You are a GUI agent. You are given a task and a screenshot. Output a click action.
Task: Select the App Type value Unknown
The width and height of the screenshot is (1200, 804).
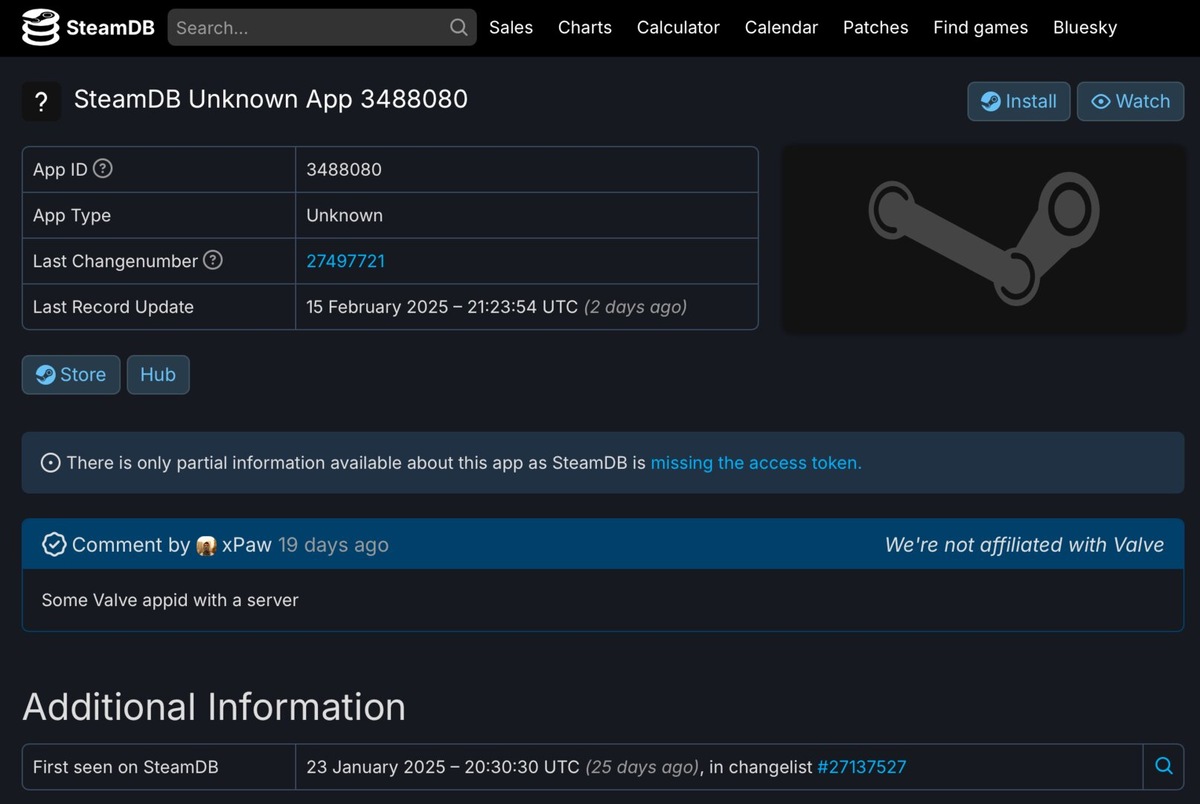pos(345,215)
